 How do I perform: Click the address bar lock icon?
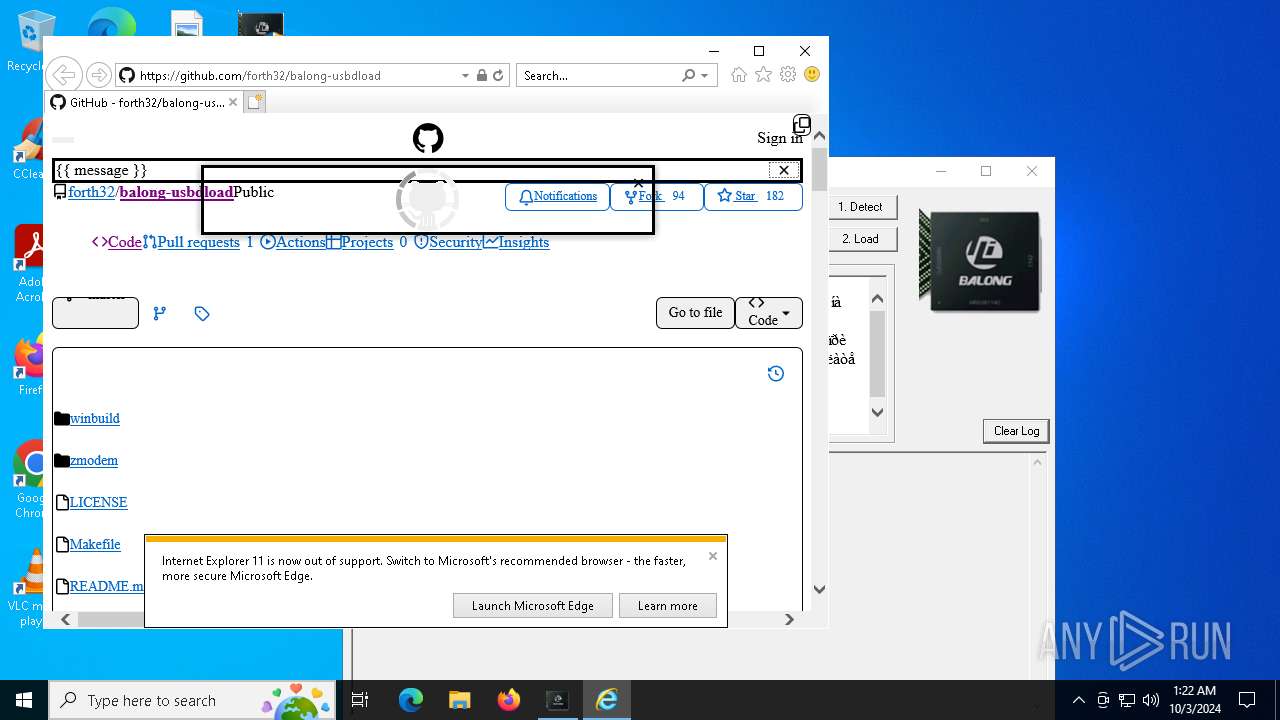pos(482,75)
